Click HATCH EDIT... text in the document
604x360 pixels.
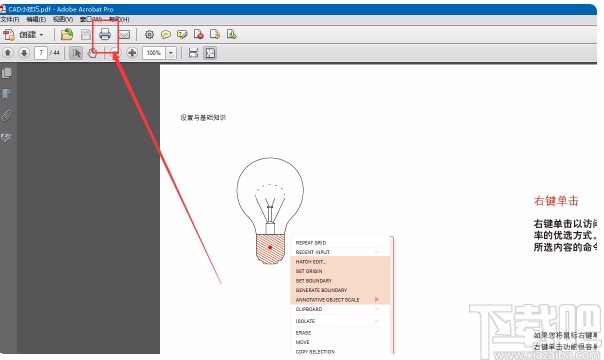tap(311, 261)
